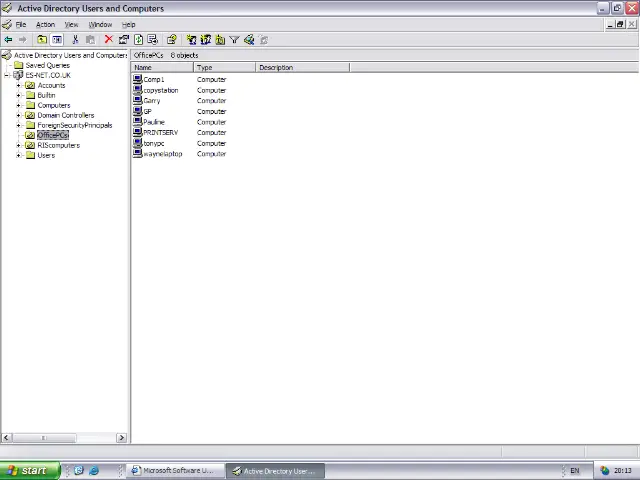Select the waynelaptop computer entry
This screenshot has height=480, width=640.
(x=162, y=154)
